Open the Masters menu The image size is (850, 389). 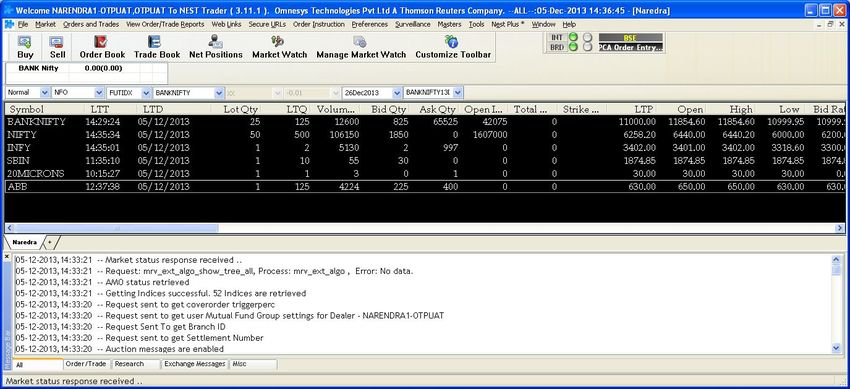pyautogui.click(x=449, y=24)
